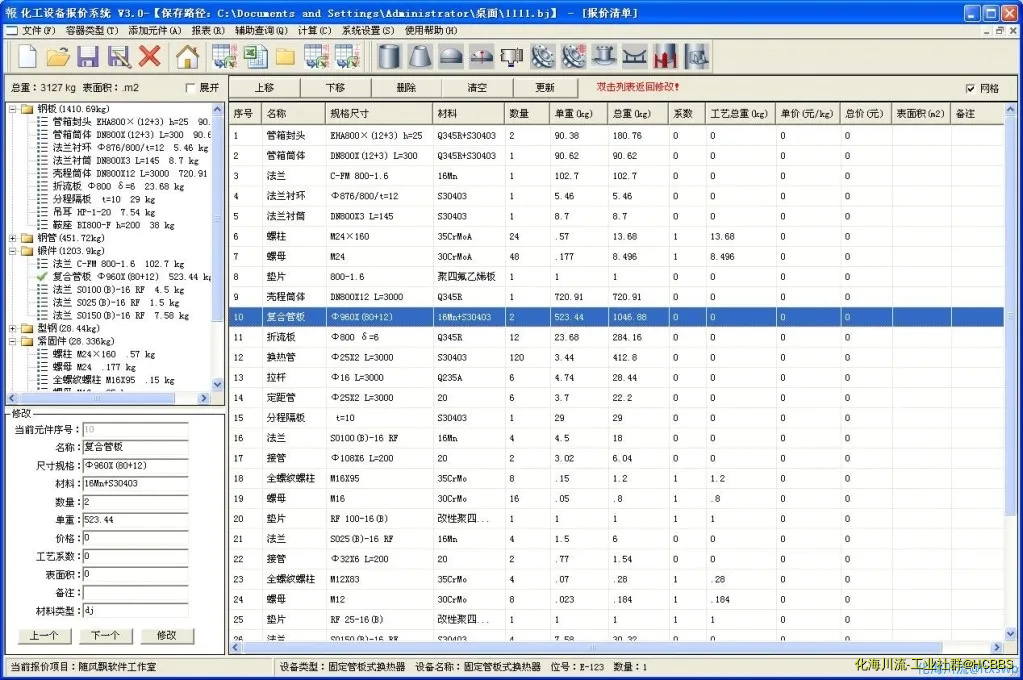Save with the floppy disk icon
The height and width of the screenshot is (680, 1023).
click(88, 57)
